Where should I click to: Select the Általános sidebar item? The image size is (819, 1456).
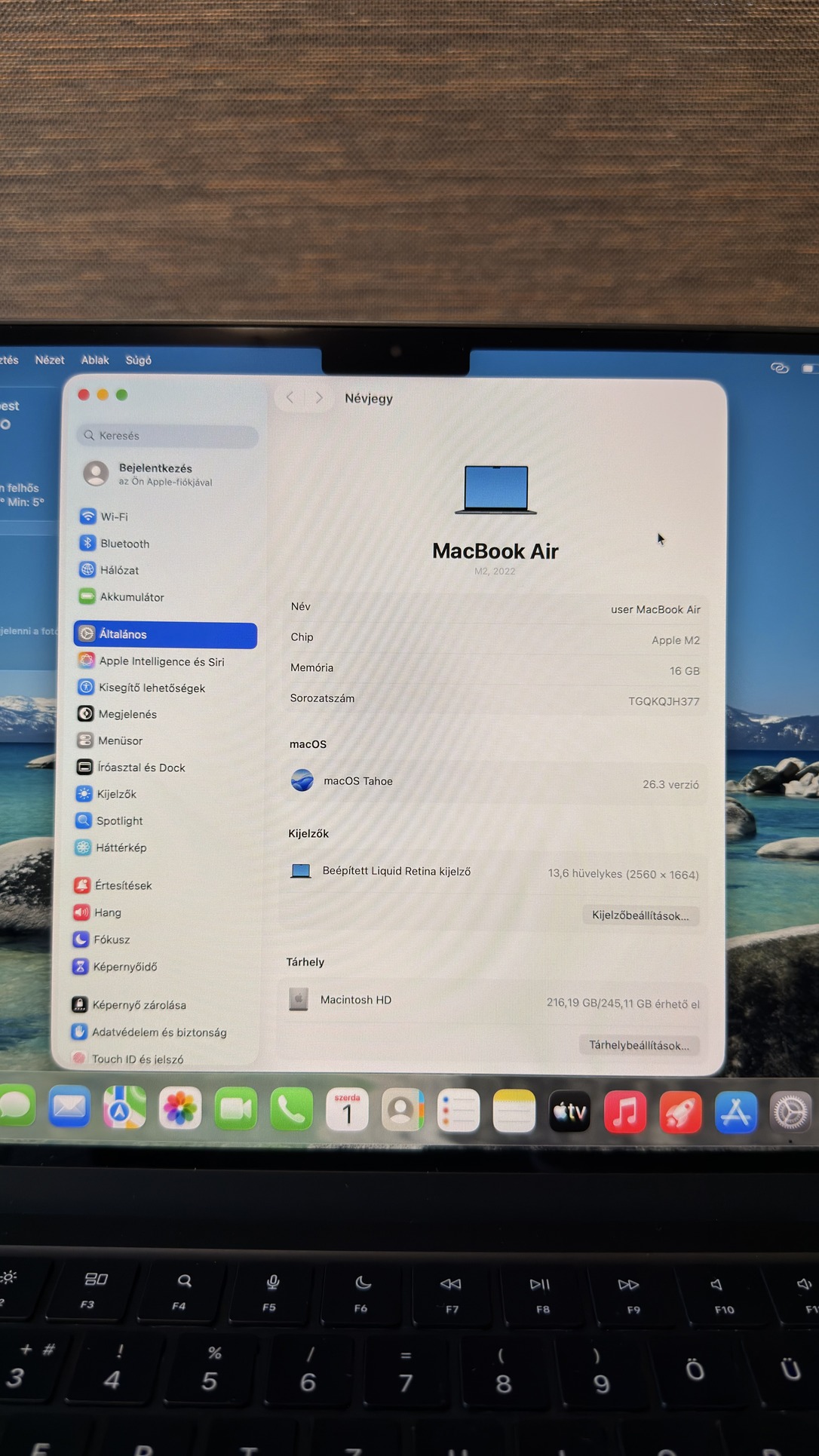[x=165, y=635]
